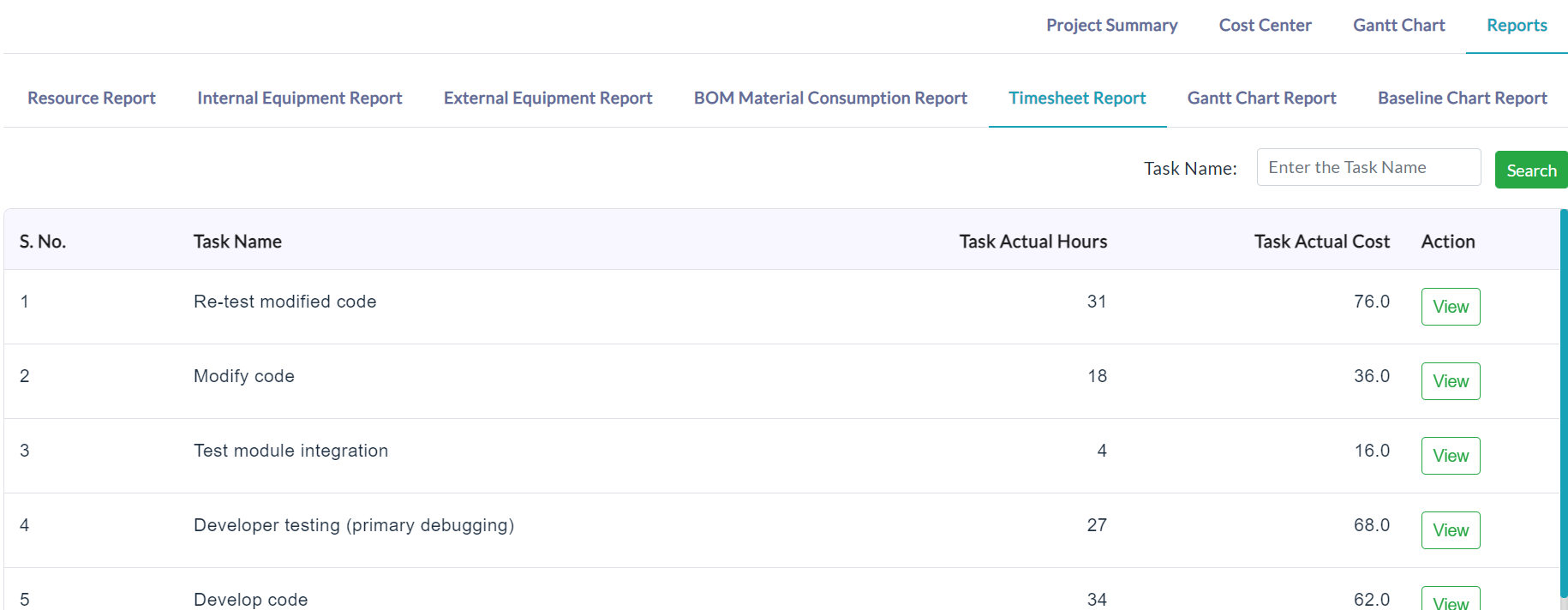The width and height of the screenshot is (1568, 610).
Task: Focus the Task Name search field
Action: click(x=1368, y=167)
